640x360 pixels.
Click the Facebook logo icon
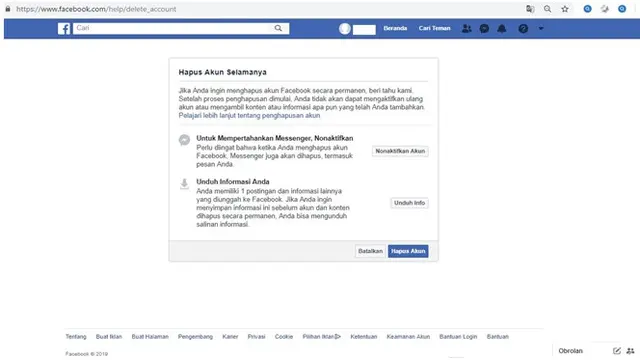pos(64,29)
